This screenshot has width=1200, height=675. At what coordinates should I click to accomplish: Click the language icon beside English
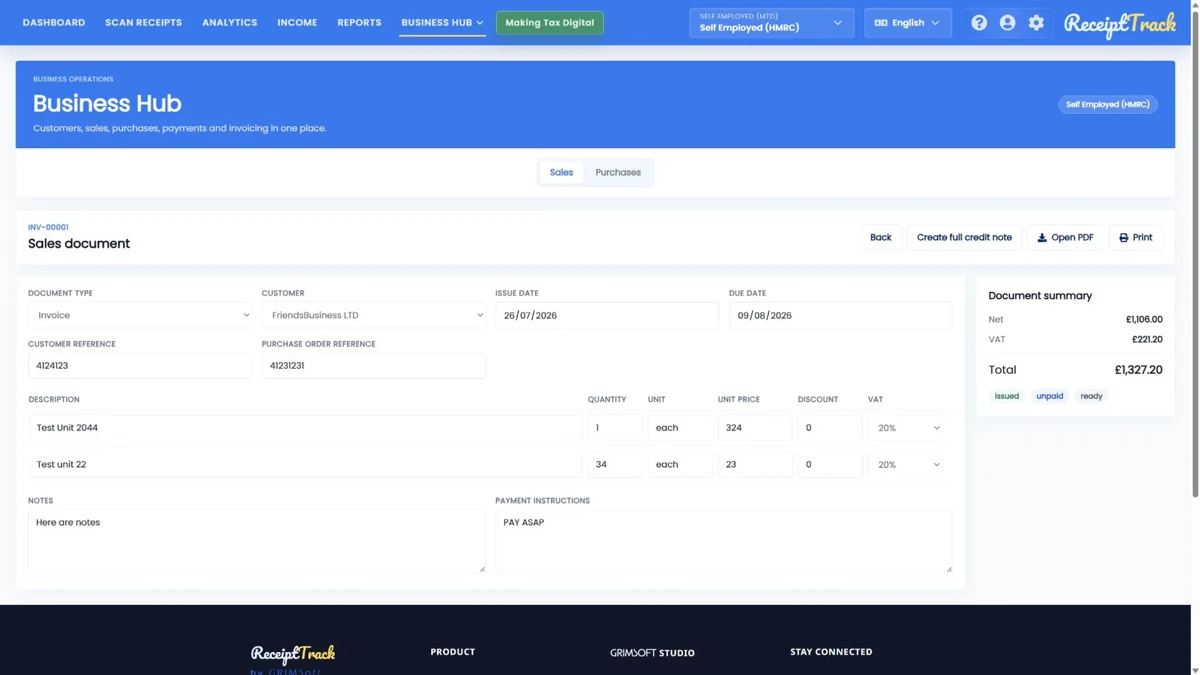[881, 22]
